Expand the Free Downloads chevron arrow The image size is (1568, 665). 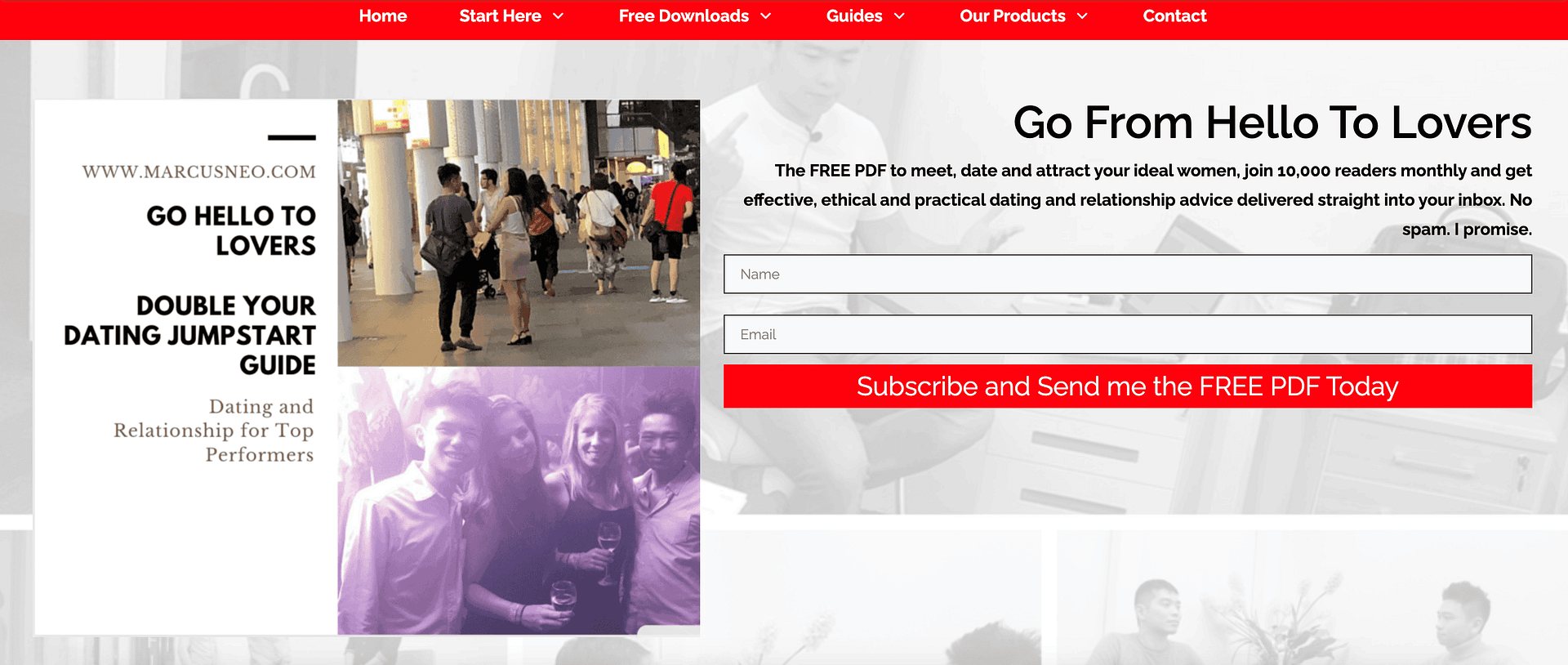[x=765, y=16]
